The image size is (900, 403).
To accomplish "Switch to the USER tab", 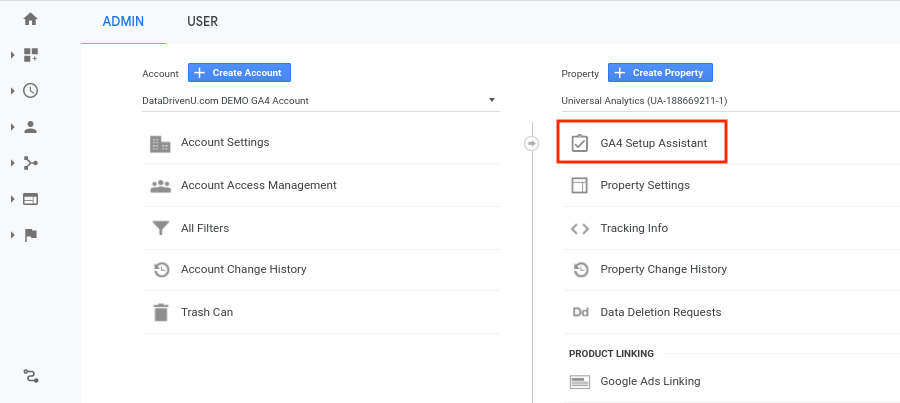I will click(203, 22).
